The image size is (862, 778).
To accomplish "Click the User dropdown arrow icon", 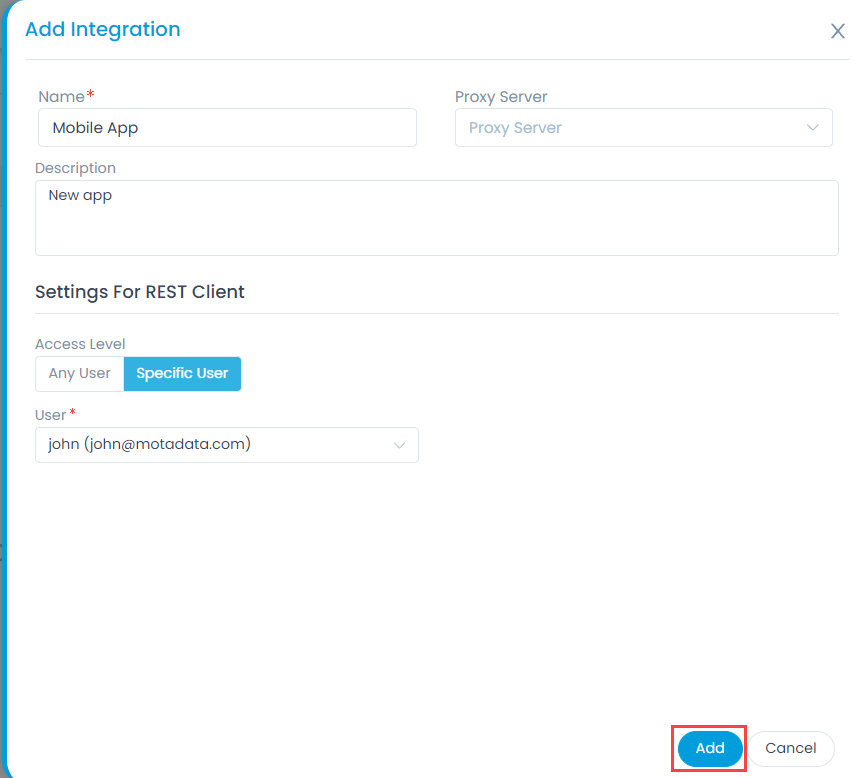I will click(400, 445).
